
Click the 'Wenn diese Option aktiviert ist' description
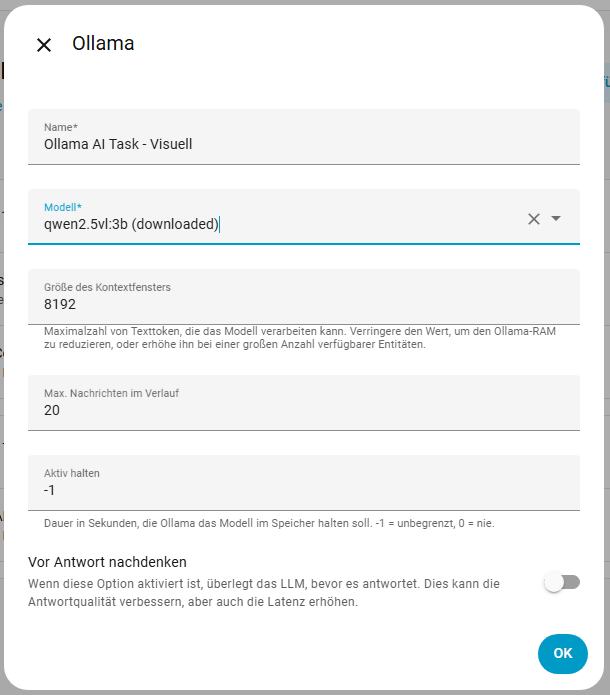[264, 592]
